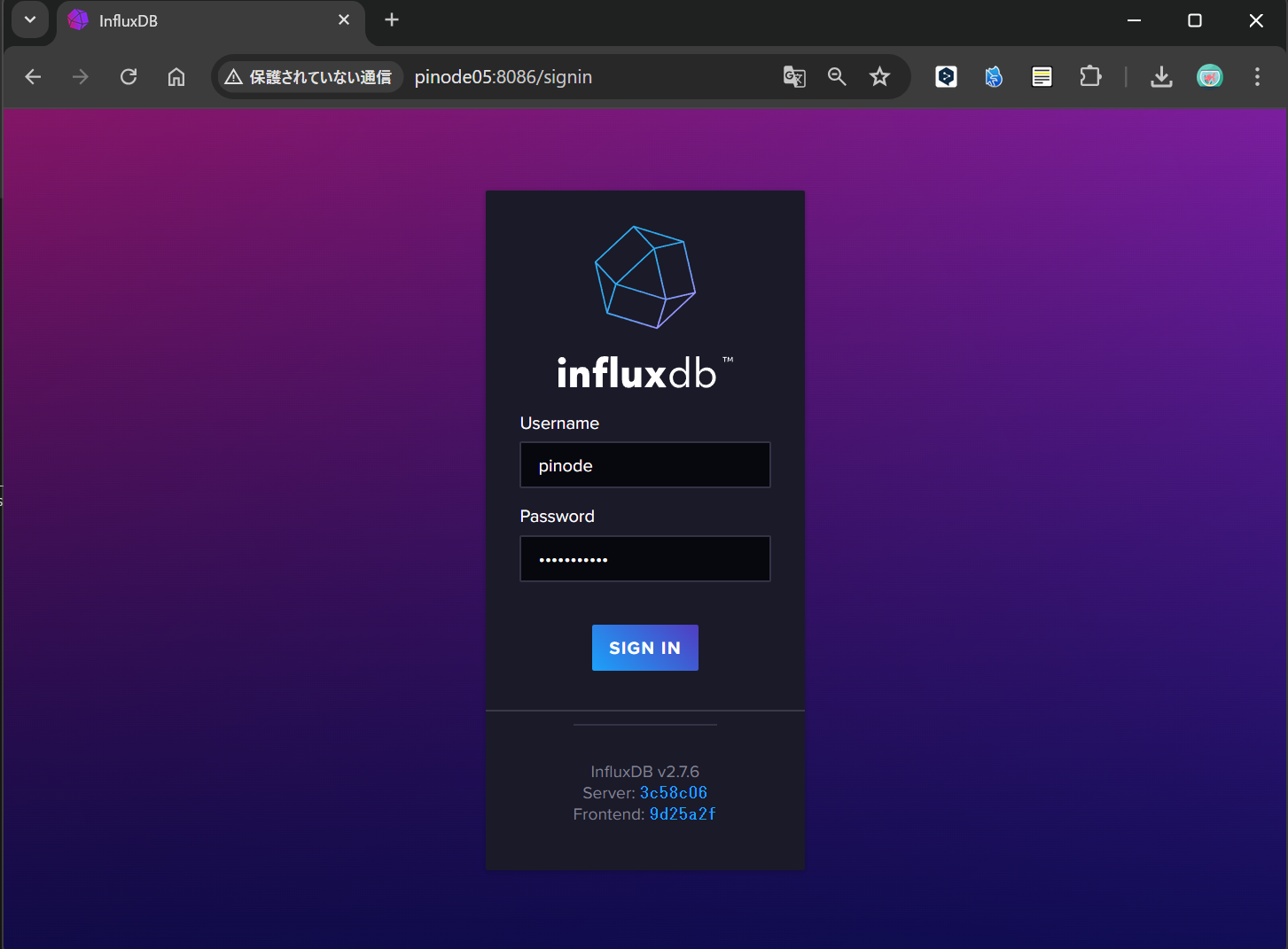The width and height of the screenshot is (1288, 949).
Task: Open the not-secure connection warning chip
Action: (x=308, y=77)
